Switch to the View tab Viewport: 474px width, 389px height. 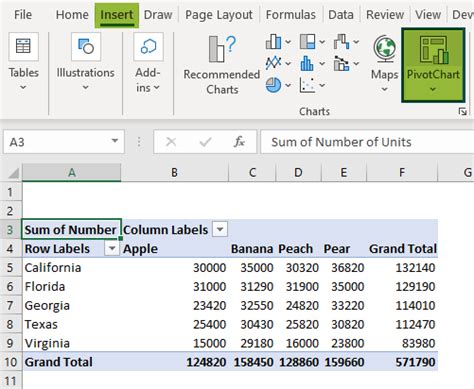tap(428, 15)
